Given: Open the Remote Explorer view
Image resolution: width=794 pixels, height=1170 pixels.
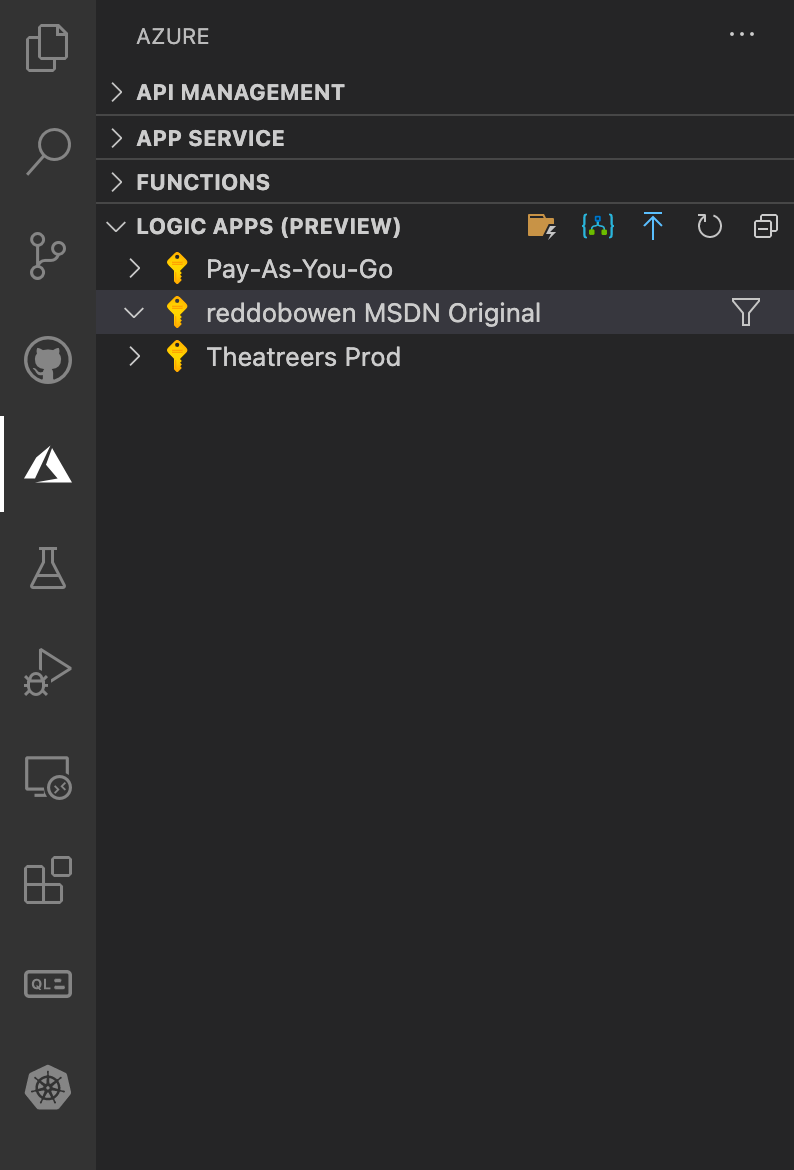Looking at the screenshot, I should (x=47, y=777).
